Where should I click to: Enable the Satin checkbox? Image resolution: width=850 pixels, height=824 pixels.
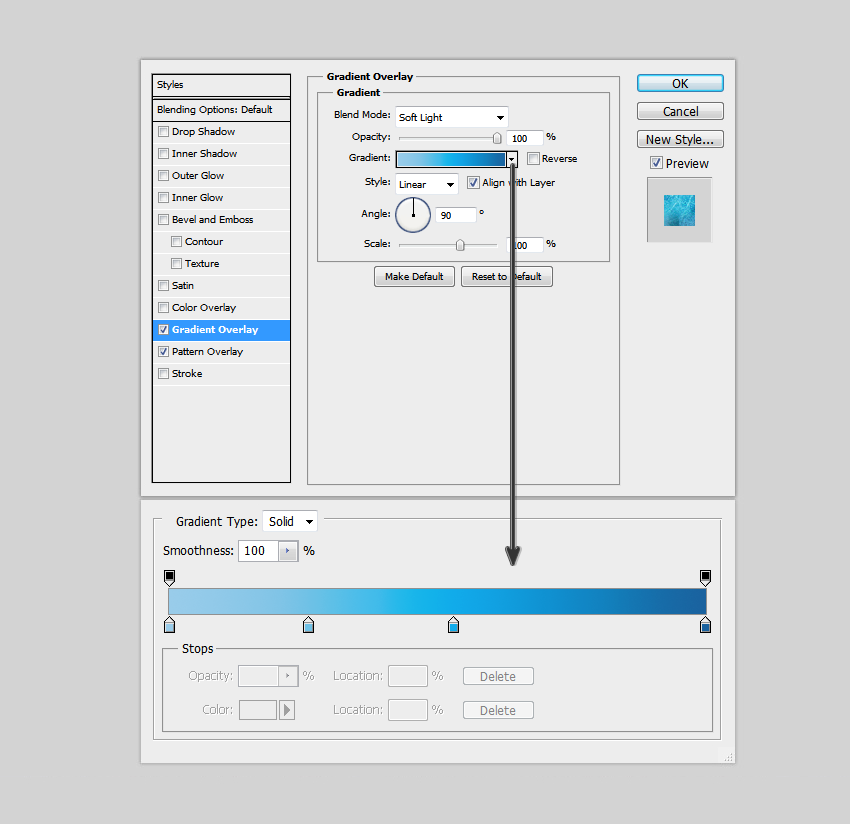point(163,285)
